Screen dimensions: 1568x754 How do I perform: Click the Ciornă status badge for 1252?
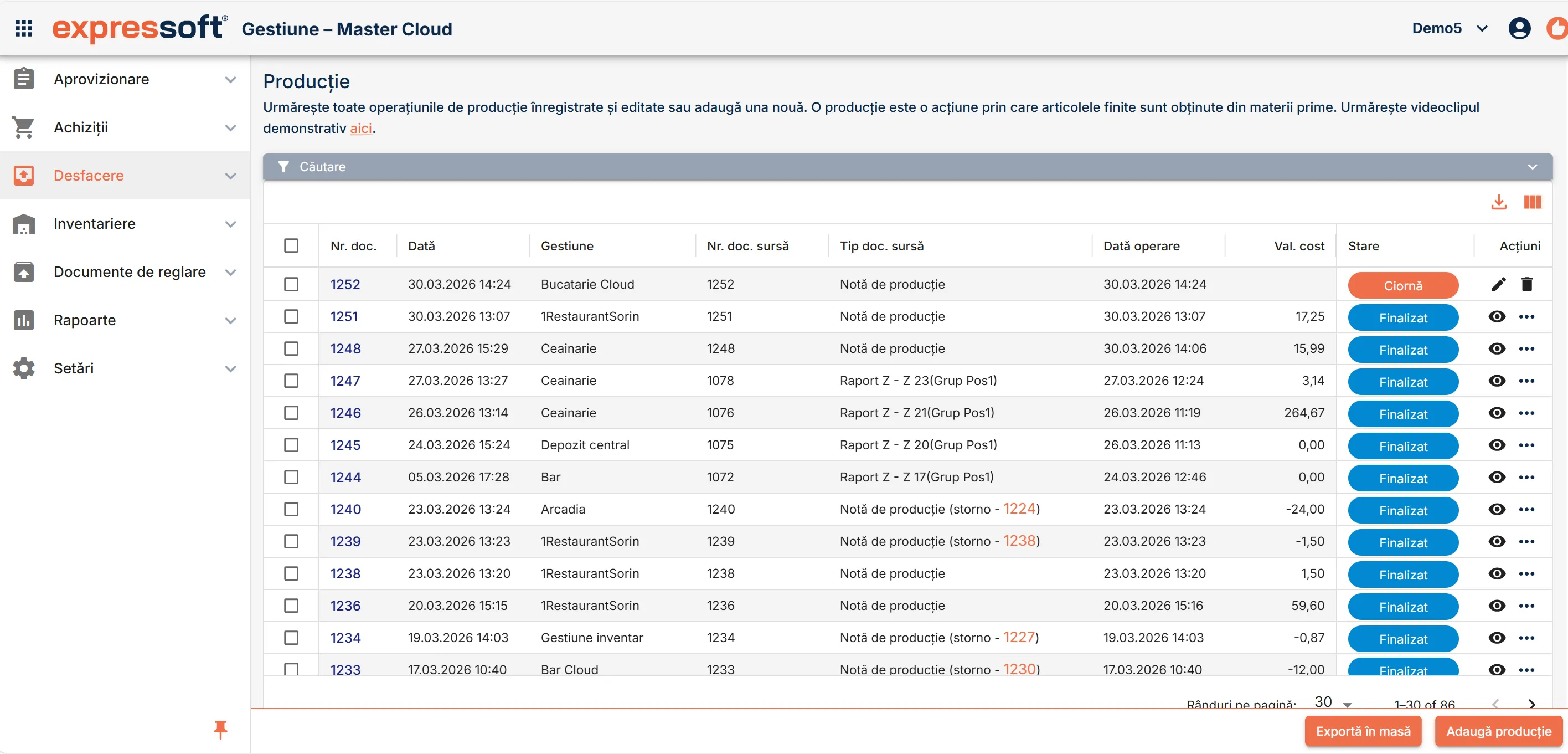pyautogui.click(x=1402, y=286)
